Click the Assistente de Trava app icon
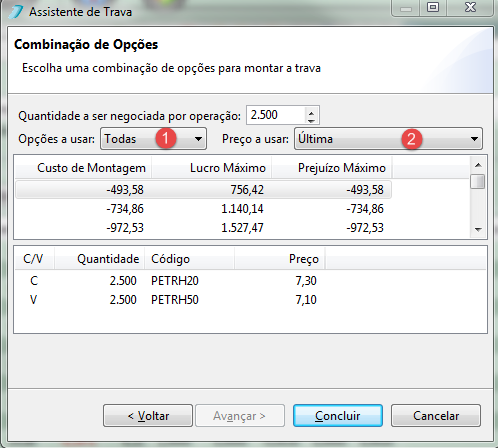The width and height of the screenshot is (498, 448). (x=16, y=12)
